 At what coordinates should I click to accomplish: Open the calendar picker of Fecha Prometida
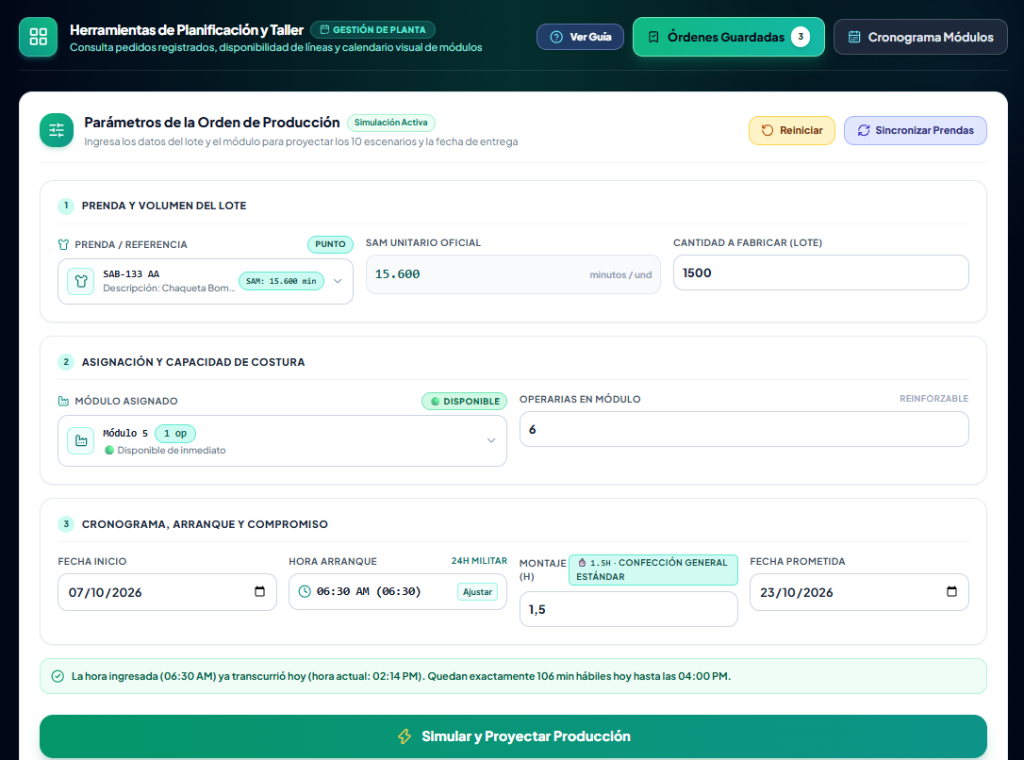pyautogui.click(x=952, y=592)
